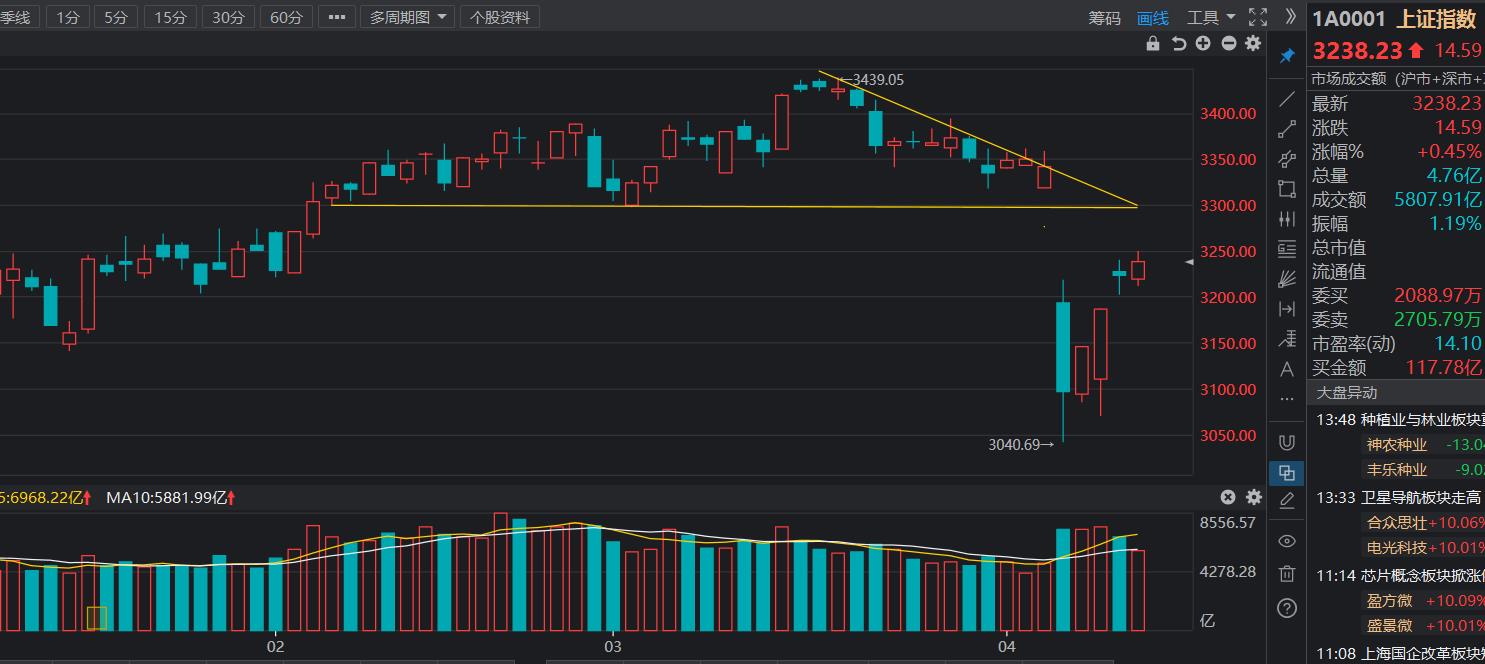Screen dimensions: 1485x664
Task: Undo chart change with the curved arrow icon
Action: click(x=1178, y=43)
